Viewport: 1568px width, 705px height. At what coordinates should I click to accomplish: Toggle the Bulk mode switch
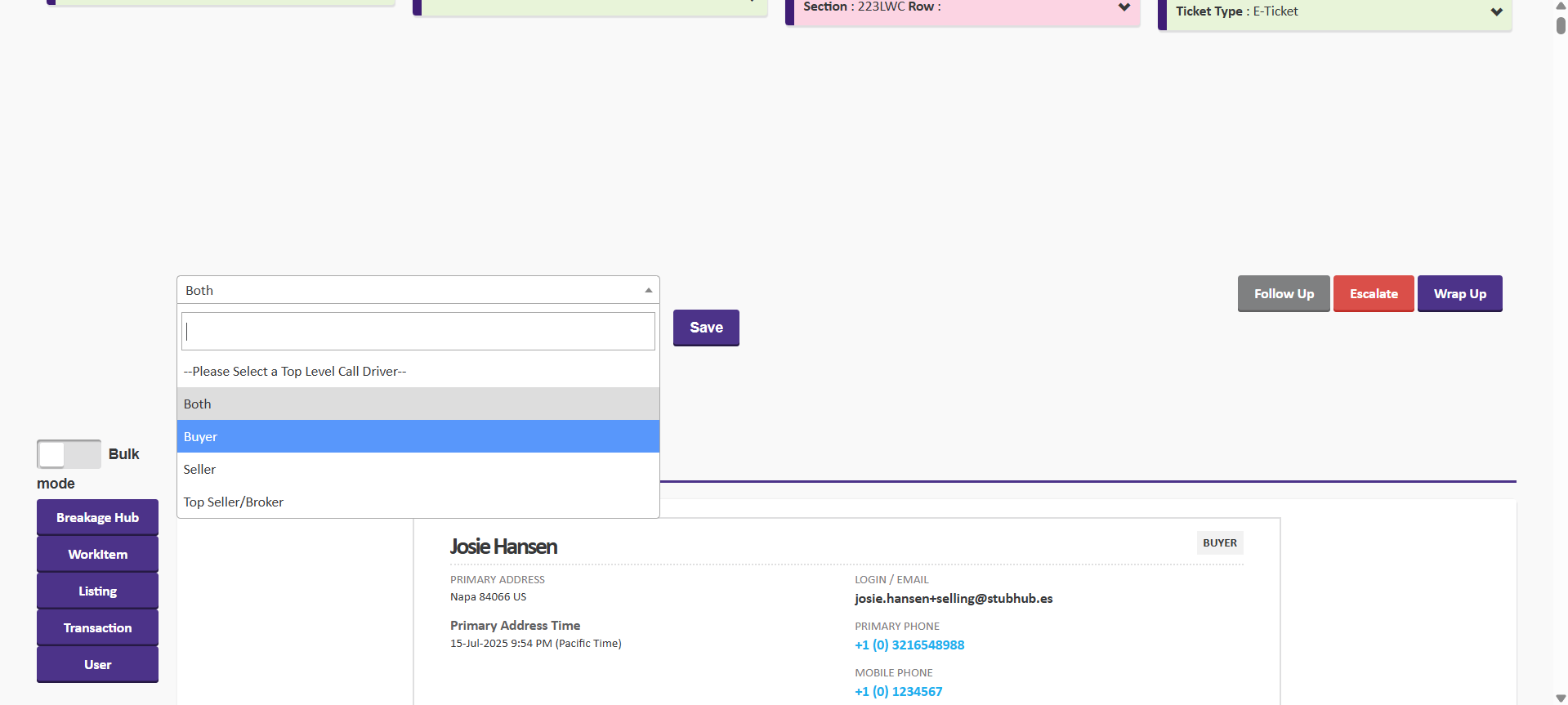[69, 454]
